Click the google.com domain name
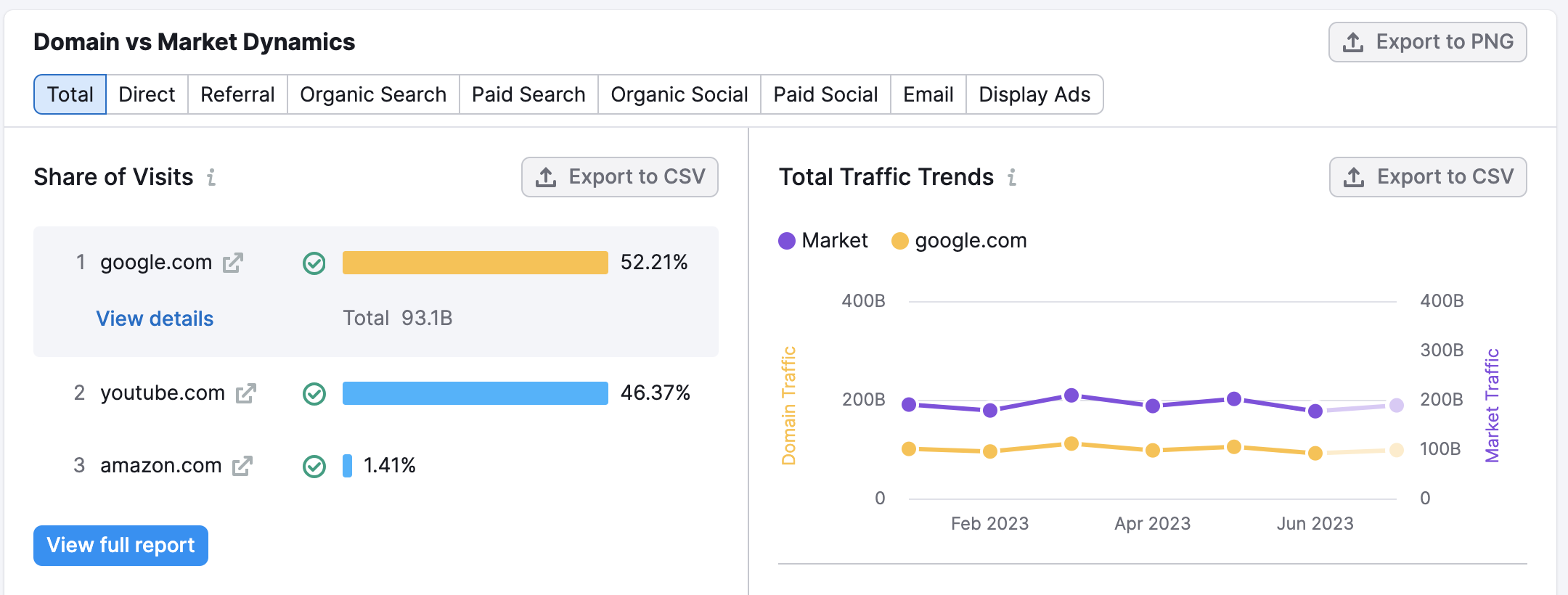The height and width of the screenshot is (595, 1568). (156, 263)
